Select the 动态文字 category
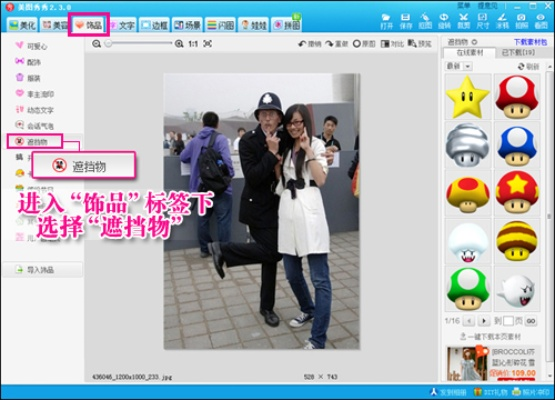Image resolution: width=555 pixels, height=400 pixels. point(34,110)
